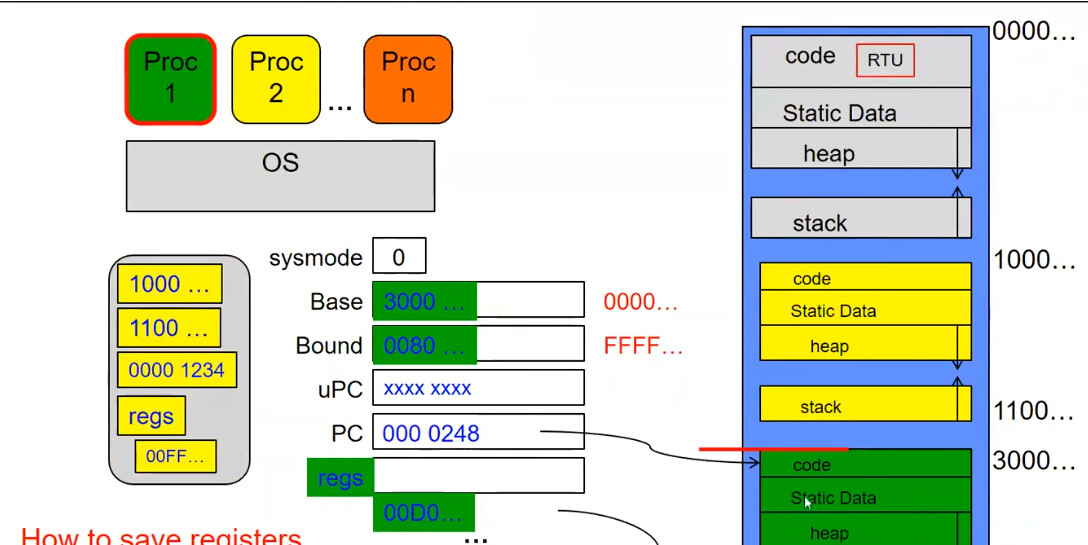Click the sysmode value field showing 0
Image resolution: width=1088 pixels, height=545 pixels.
(x=399, y=257)
